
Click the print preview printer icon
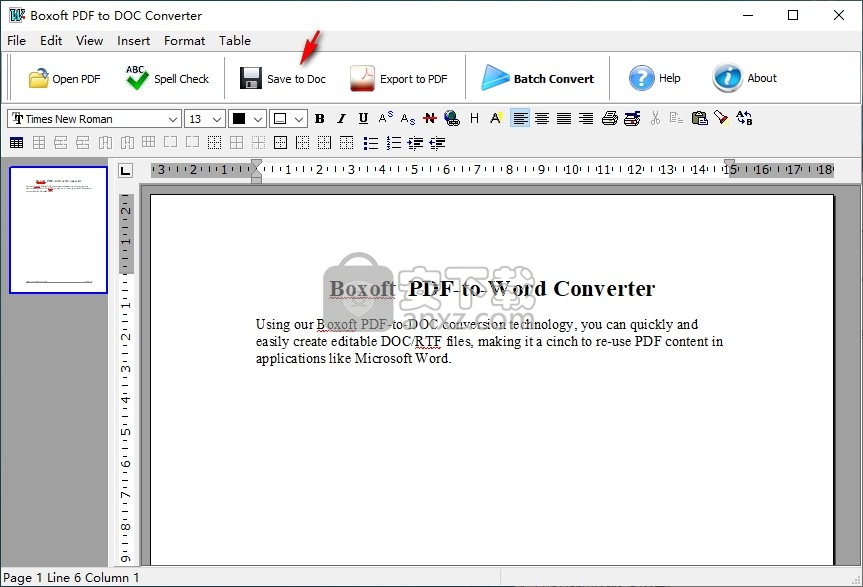(x=632, y=118)
